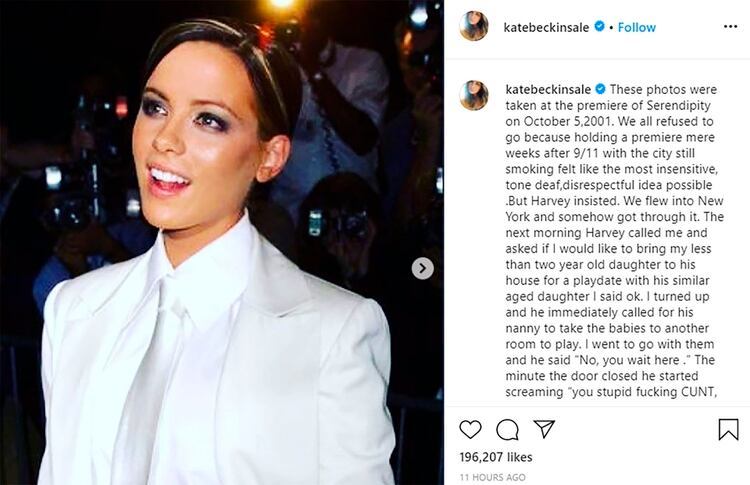Open comments via the speech bubble icon
Viewport: 750px width, 485px height.
click(507, 430)
